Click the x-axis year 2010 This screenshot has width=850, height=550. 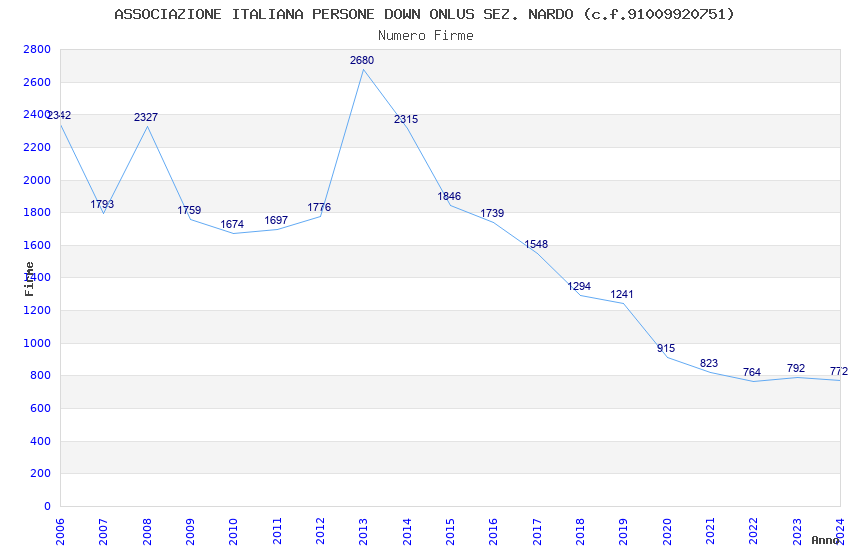point(233,531)
